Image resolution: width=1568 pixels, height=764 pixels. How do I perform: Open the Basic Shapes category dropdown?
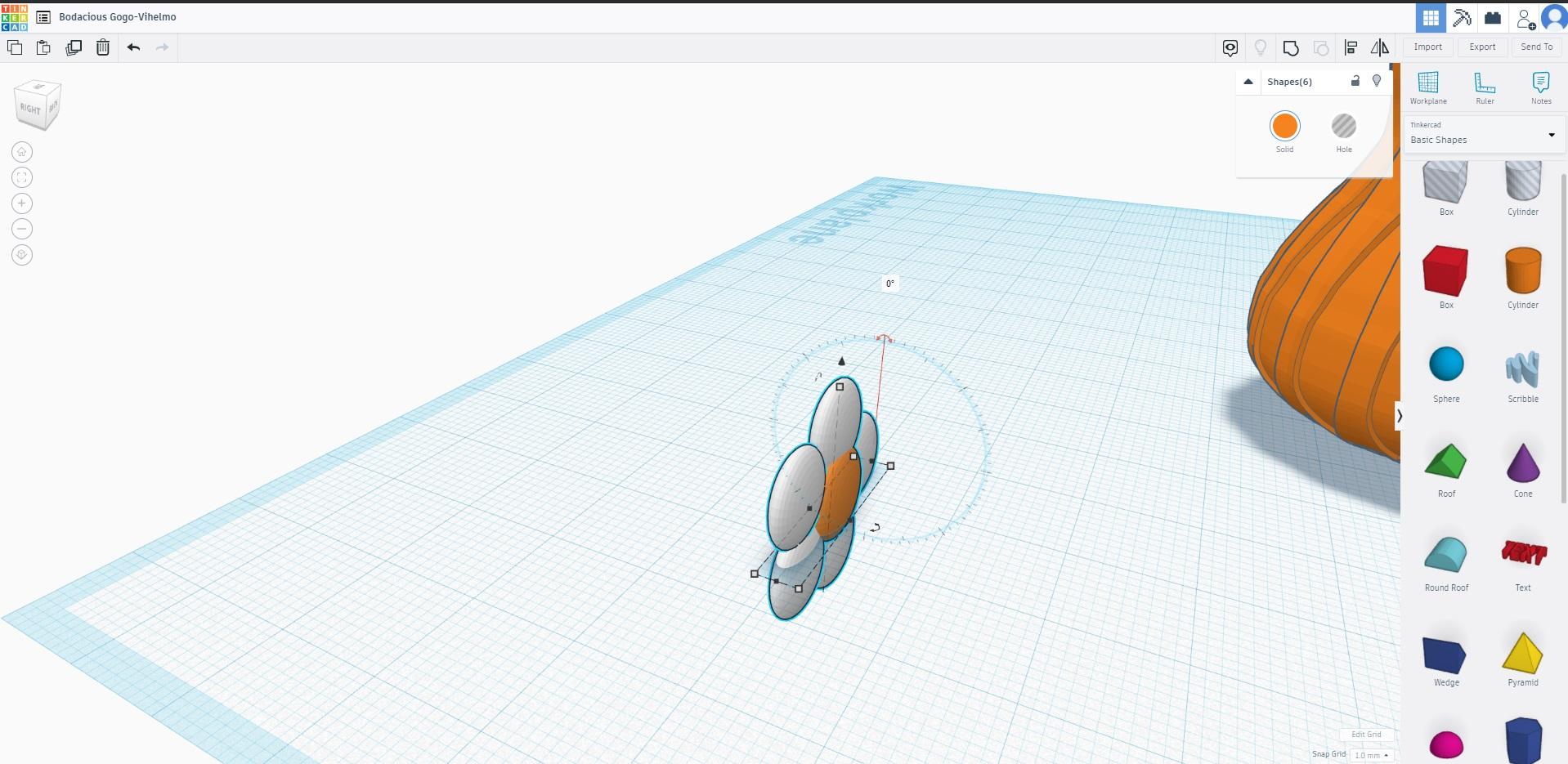tap(1483, 134)
